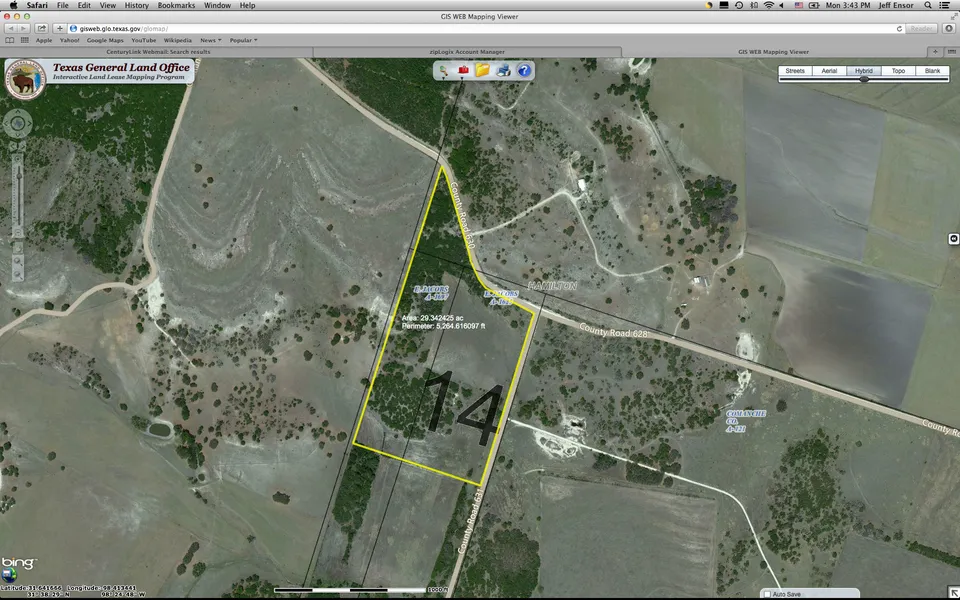Viewport: 960px width, 600px height.
Task: Switch basemap to Streets
Action: point(795,71)
